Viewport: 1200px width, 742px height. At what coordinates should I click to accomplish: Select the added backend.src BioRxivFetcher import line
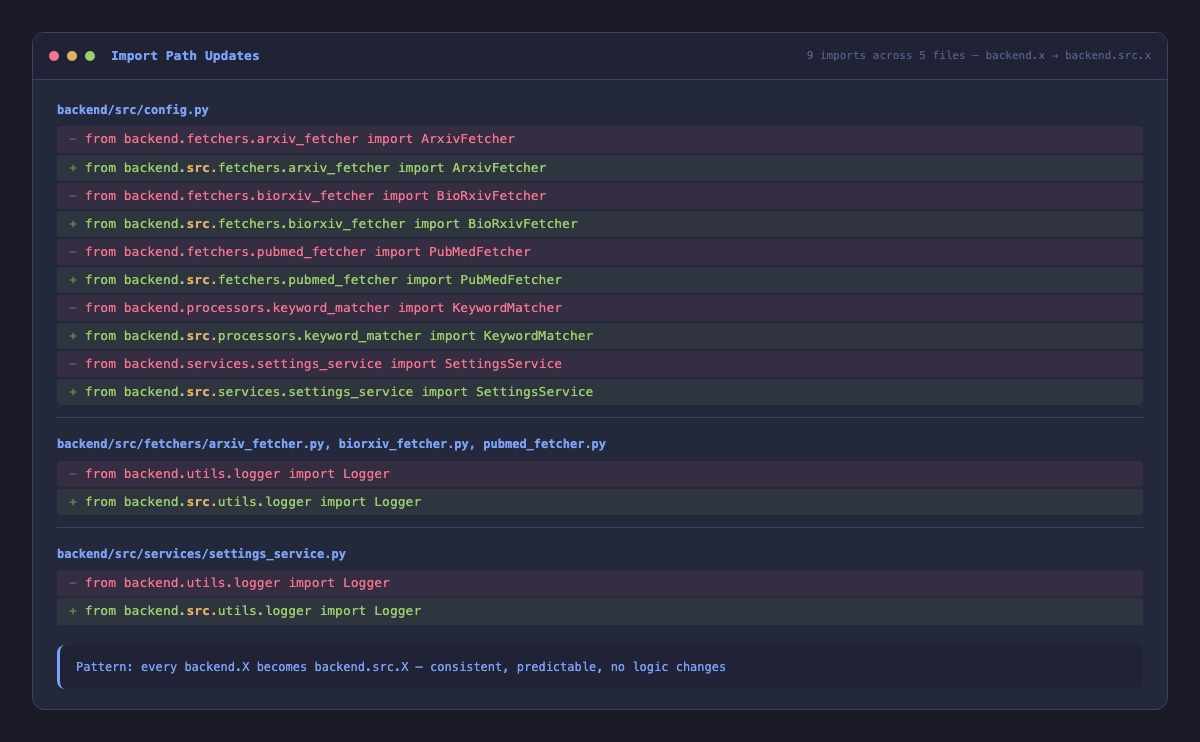(331, 224)
